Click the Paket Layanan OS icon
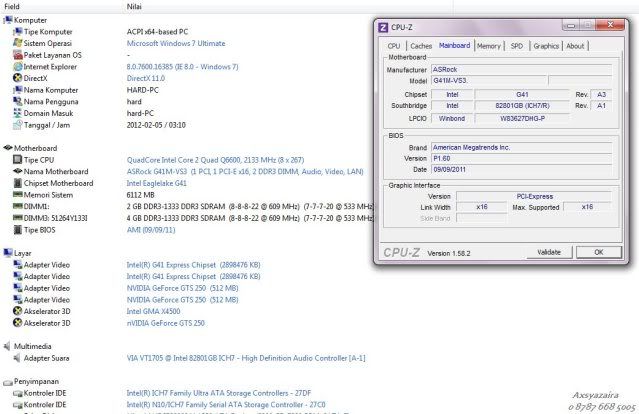Screen dimensions: 639x414 pyautogui.click(x=18, y=55)
